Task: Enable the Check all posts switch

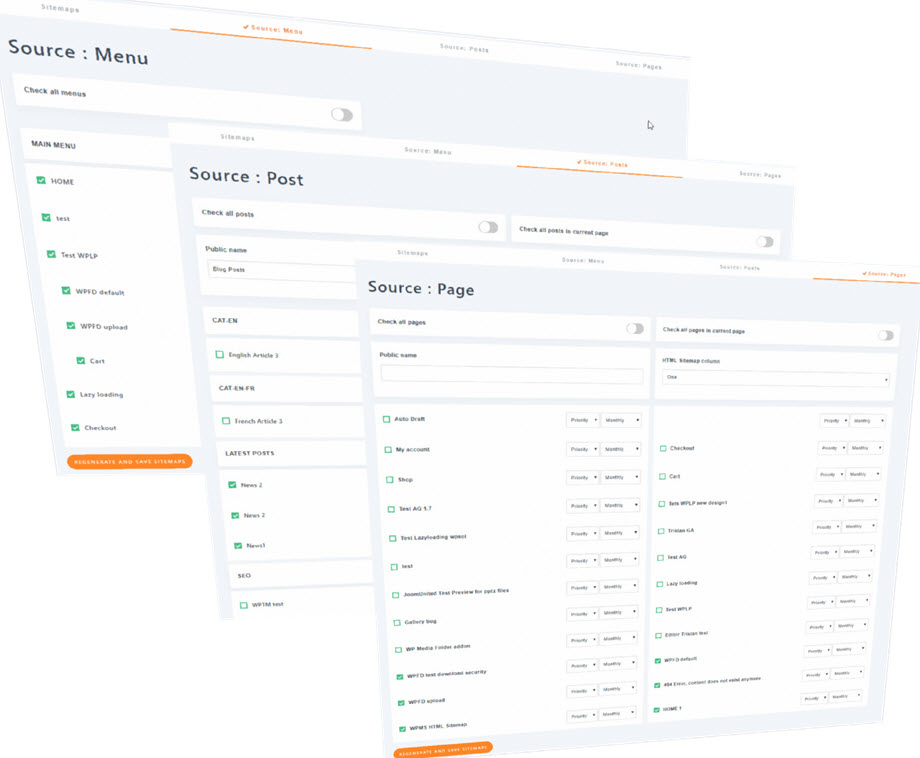Action: tap(487, 227)
